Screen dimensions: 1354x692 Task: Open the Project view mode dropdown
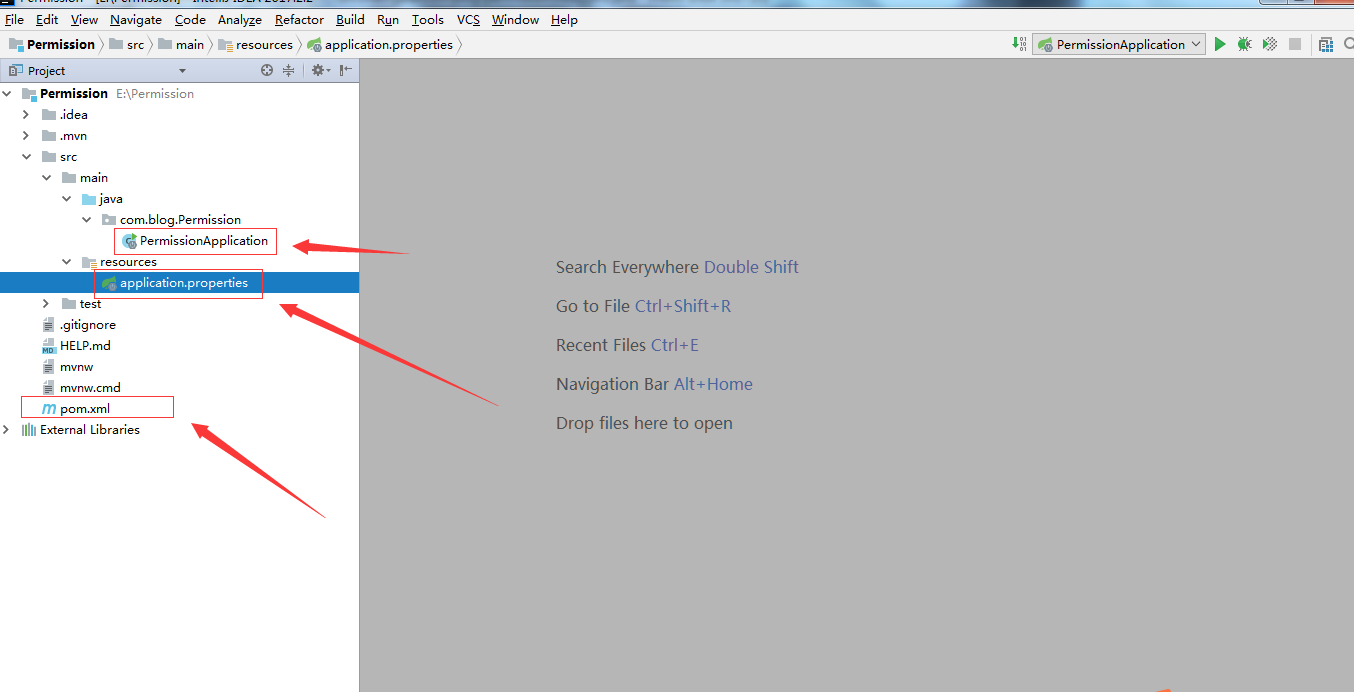(x=182, y=71)
